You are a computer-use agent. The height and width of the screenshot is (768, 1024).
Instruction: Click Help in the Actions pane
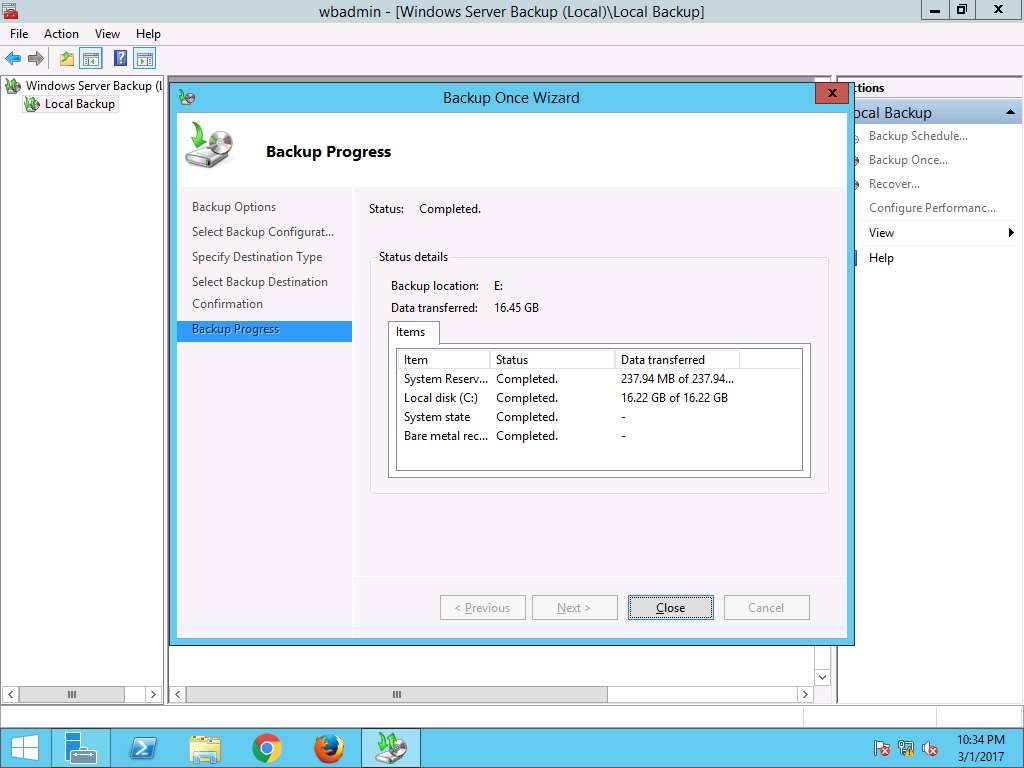(881, 258)
